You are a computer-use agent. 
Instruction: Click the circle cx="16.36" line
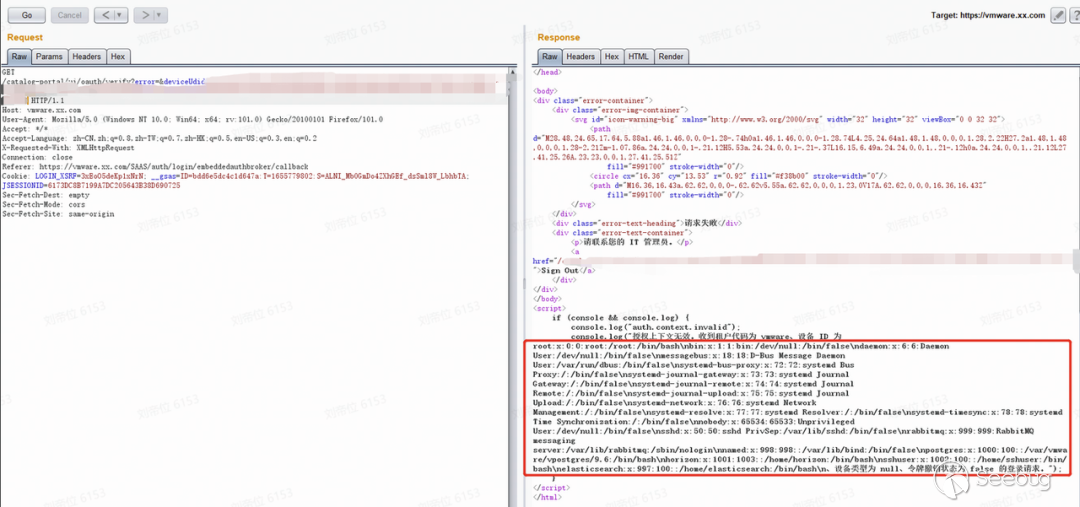pyautogui.click(x=739, y=176)
